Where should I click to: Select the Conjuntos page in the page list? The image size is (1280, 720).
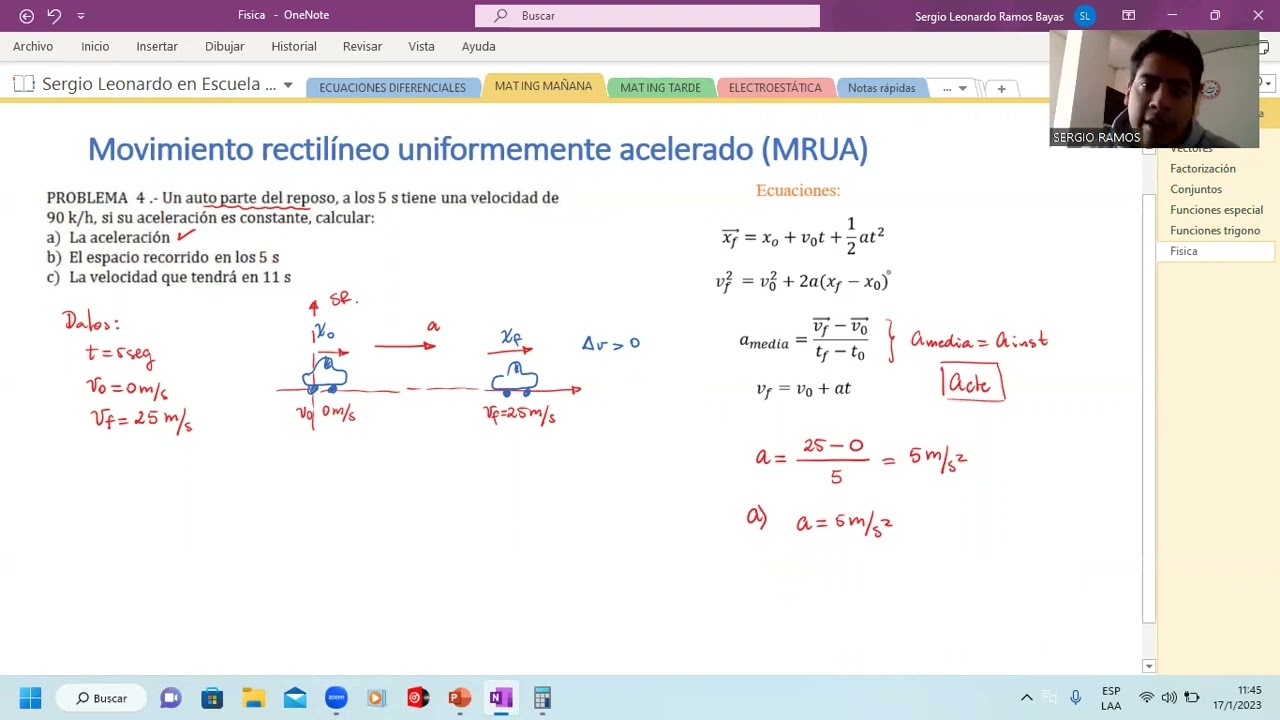[1196, 189]
